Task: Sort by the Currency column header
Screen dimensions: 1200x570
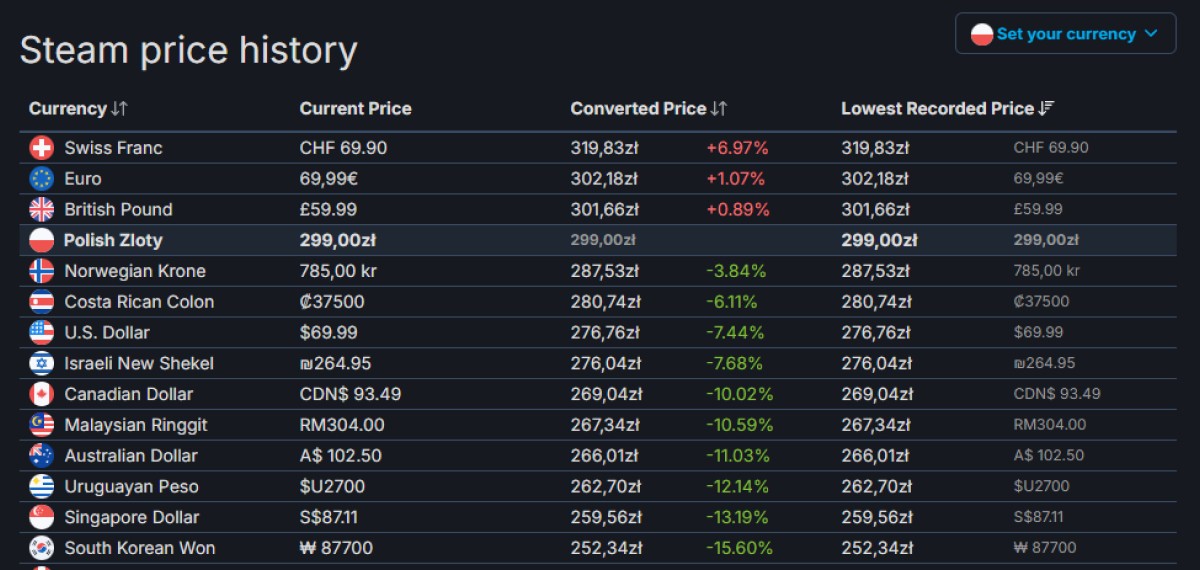Action: [x=78, y=108]
